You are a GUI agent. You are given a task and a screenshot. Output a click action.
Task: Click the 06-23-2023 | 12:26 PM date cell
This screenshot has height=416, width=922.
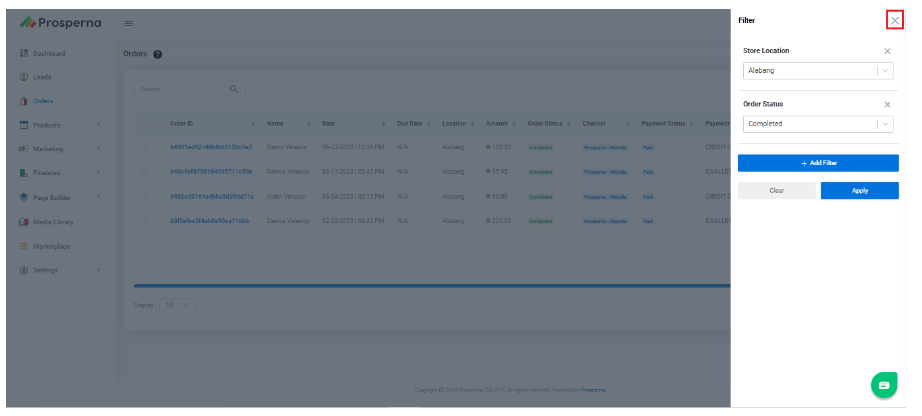[x=353, y=147]
